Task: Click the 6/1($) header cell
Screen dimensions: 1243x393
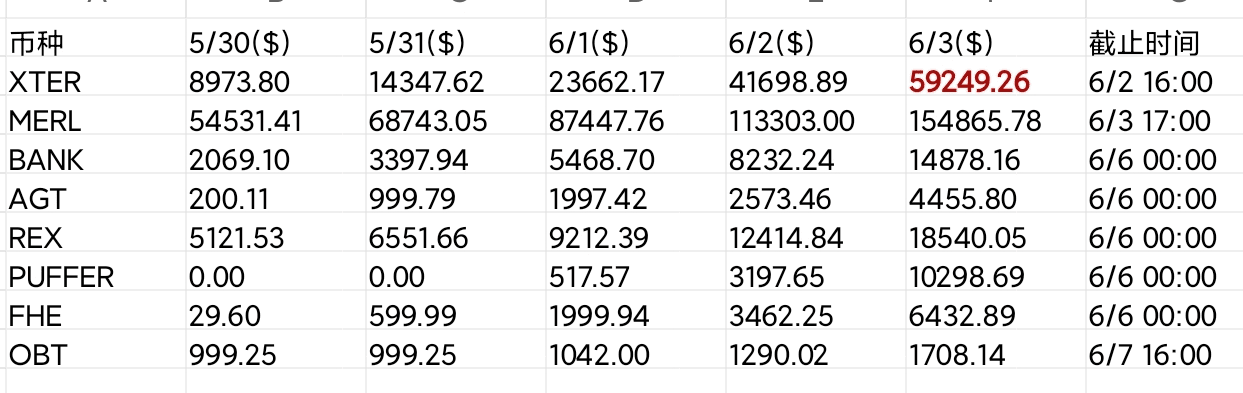Action: 635,43
